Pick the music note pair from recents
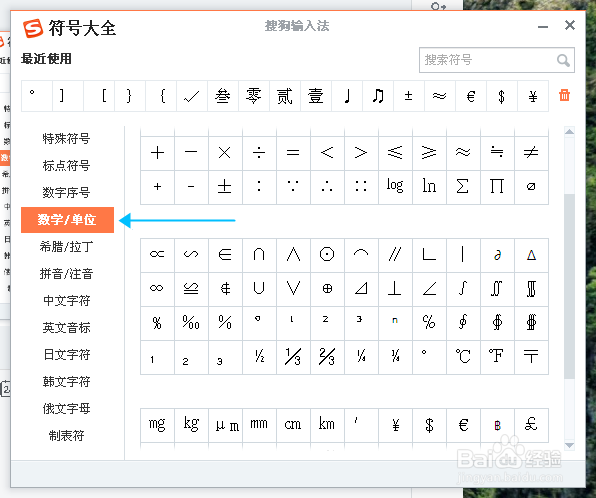 tap(378, 96)
